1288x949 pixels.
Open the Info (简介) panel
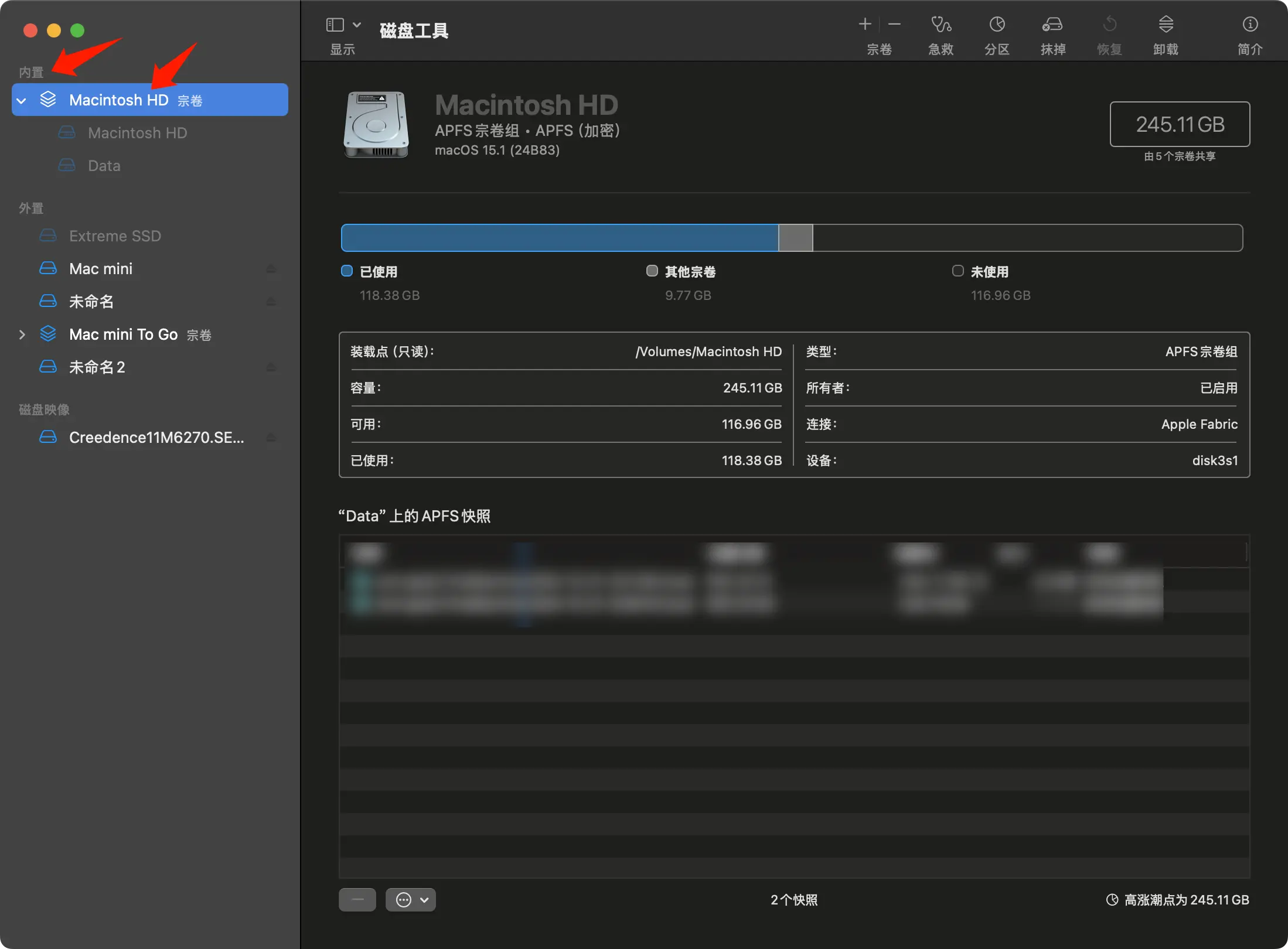point(1250,25)
